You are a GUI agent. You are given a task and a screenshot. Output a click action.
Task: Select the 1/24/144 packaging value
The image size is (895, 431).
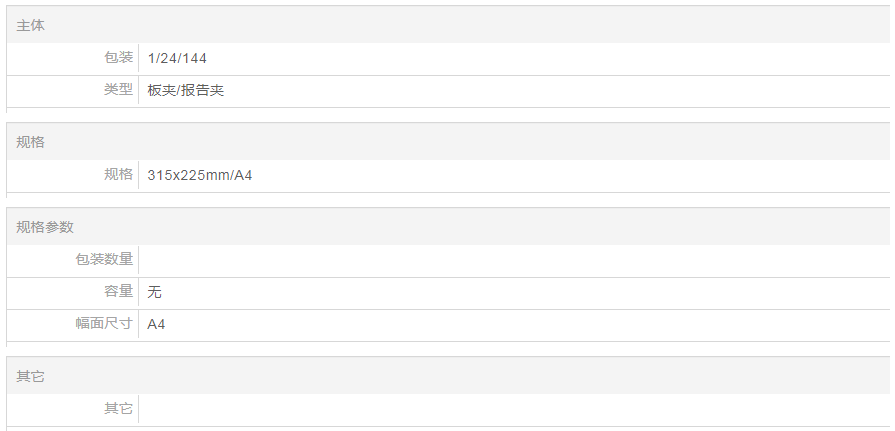(177, 58)
